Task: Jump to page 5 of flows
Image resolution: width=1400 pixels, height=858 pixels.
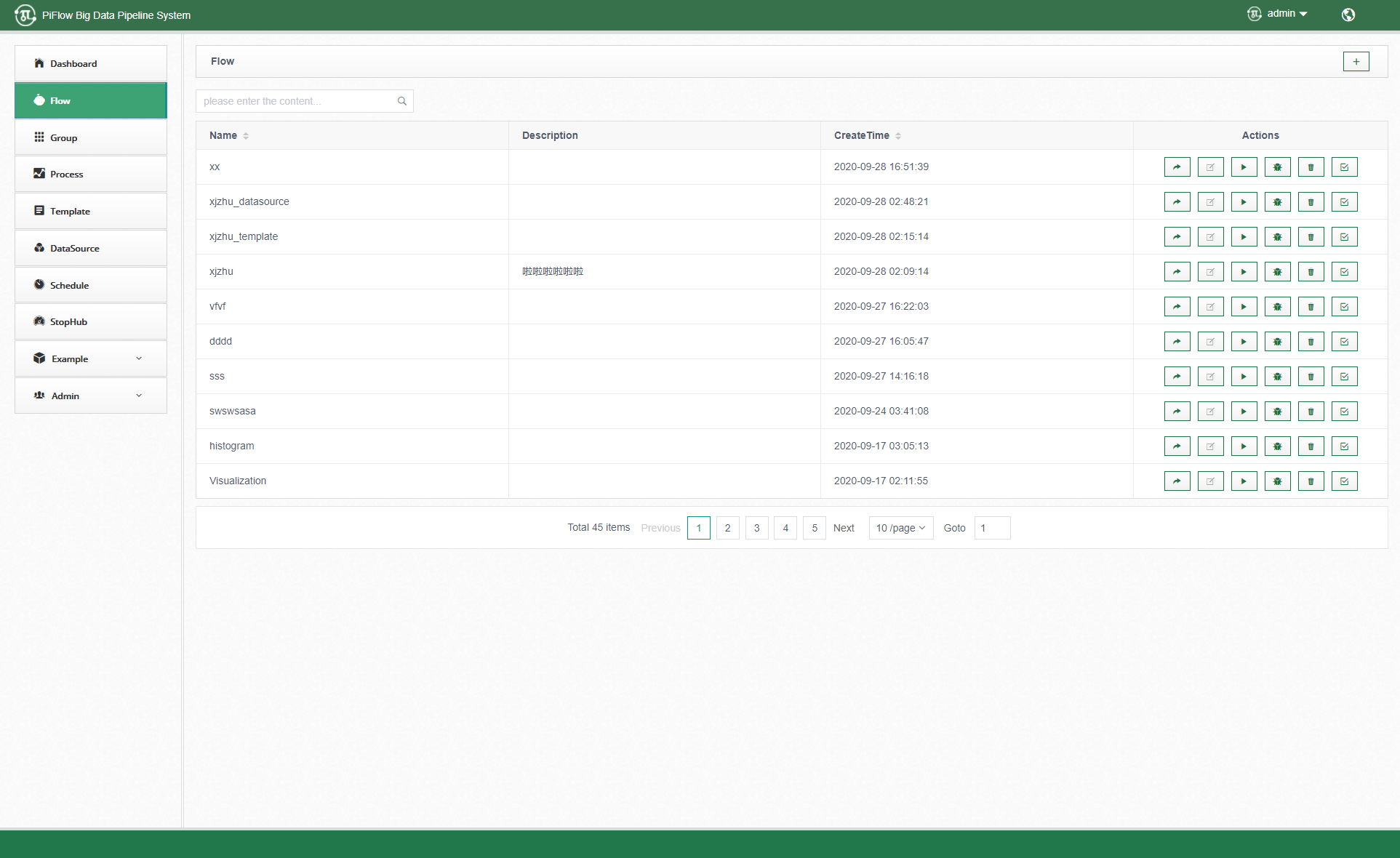Action: 815,528
